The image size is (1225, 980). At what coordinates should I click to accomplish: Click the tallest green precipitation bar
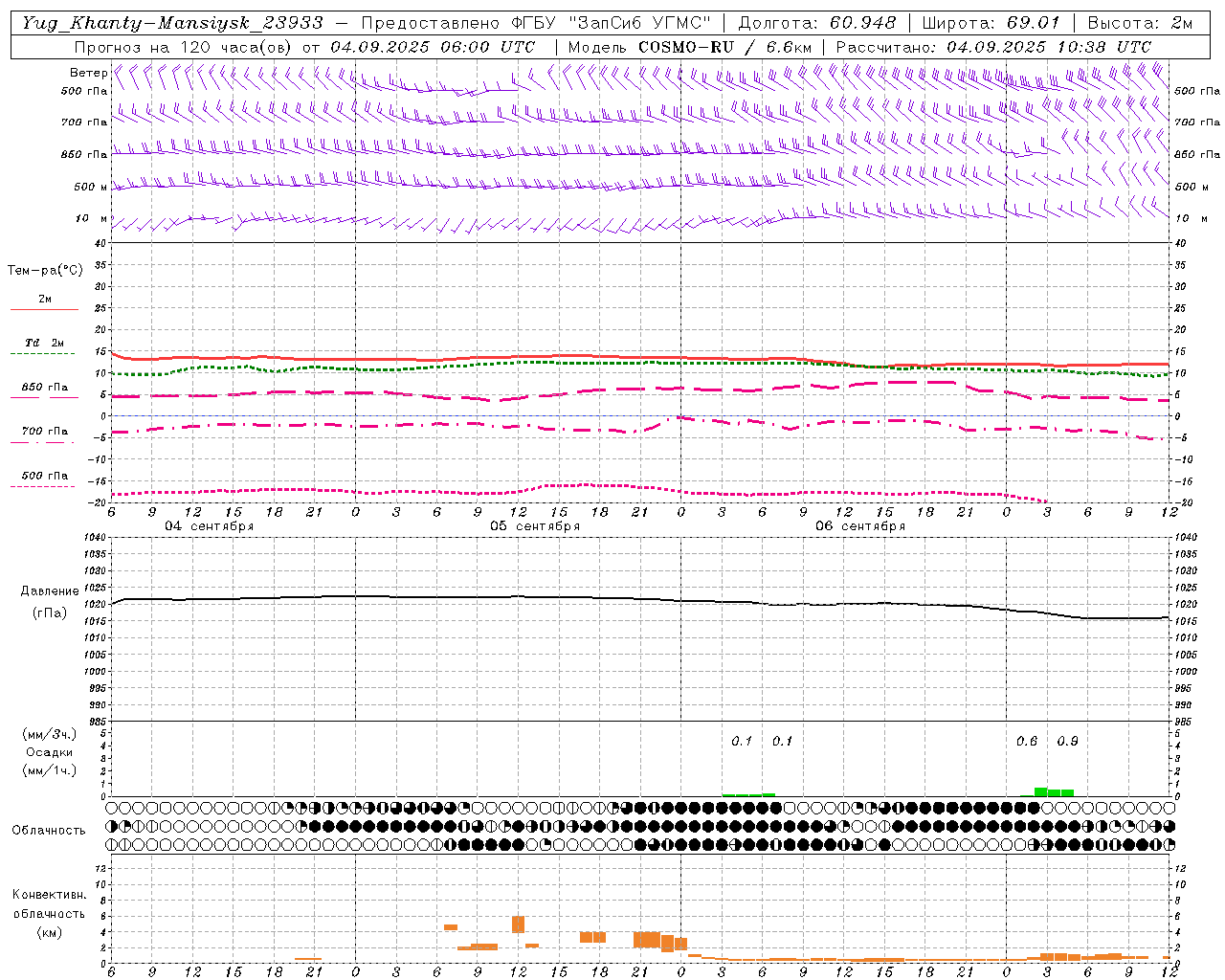click(x=1040, y=791)
